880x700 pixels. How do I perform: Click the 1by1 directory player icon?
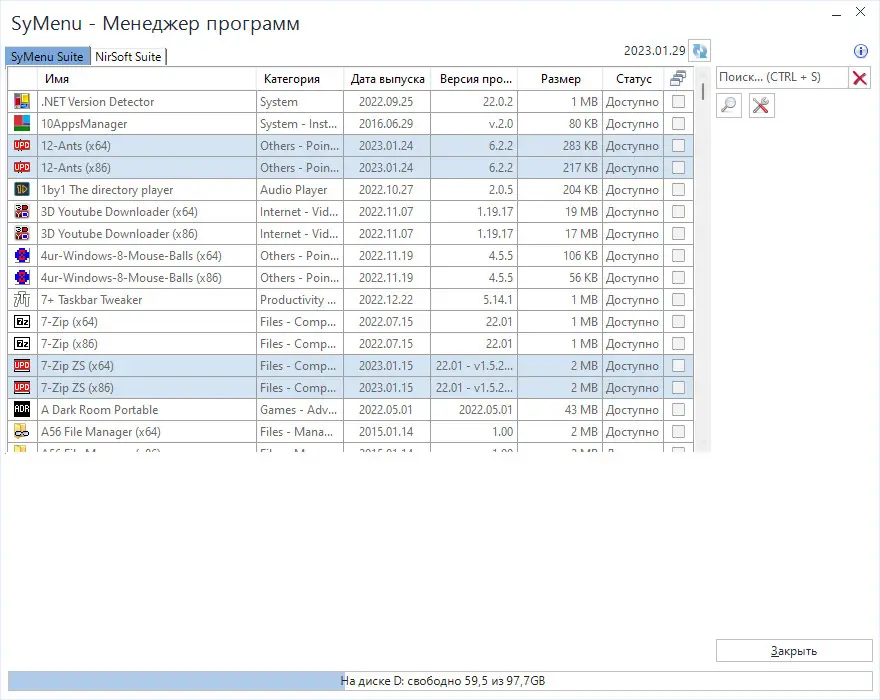[x=22, y=190]
